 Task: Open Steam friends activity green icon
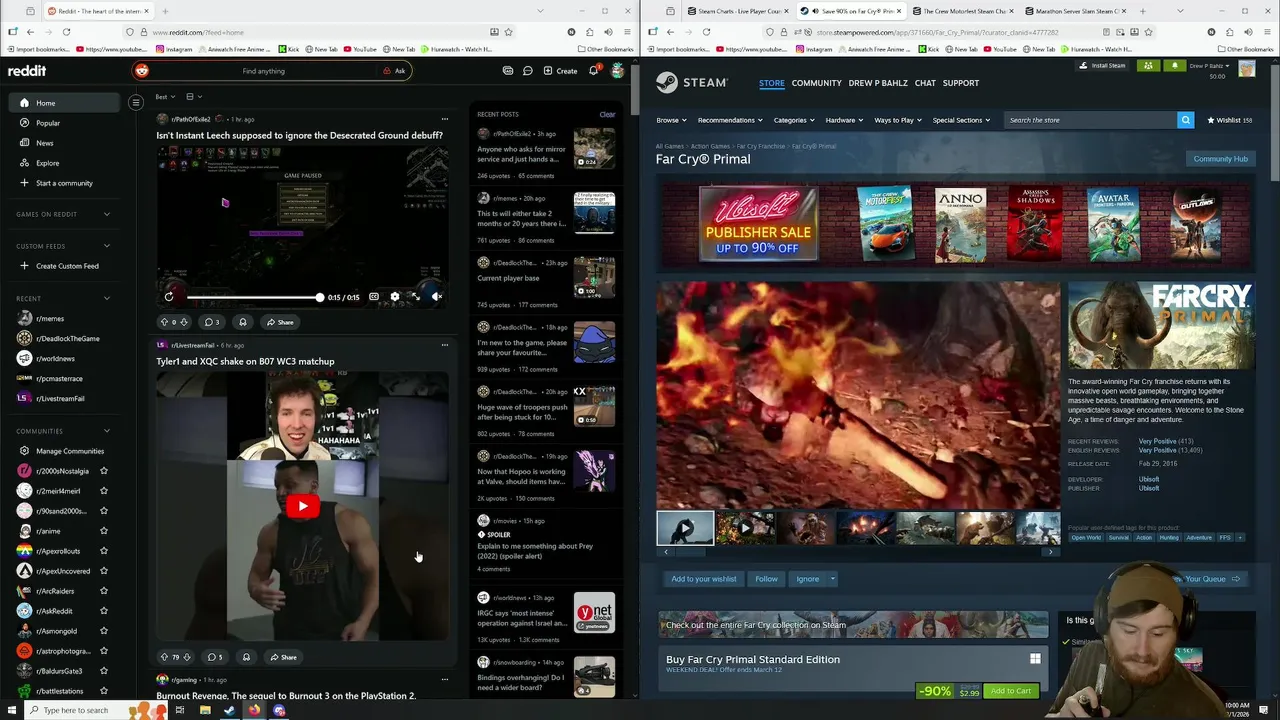click(x=1148, y=66)
